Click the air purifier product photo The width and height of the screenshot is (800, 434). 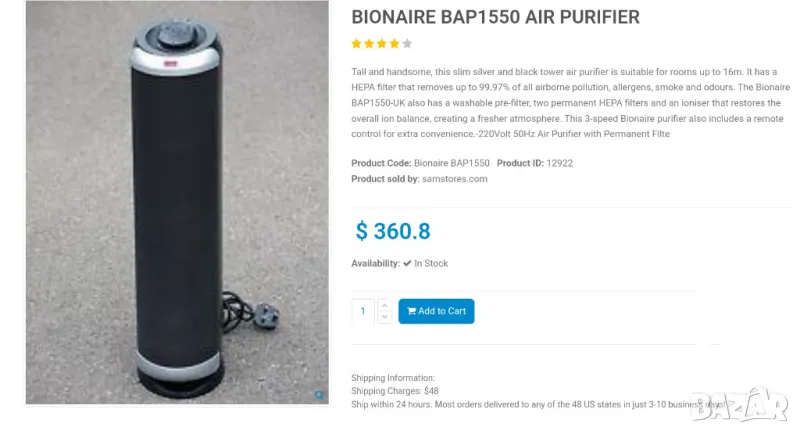pyautogui.click(x=177, y=202)
